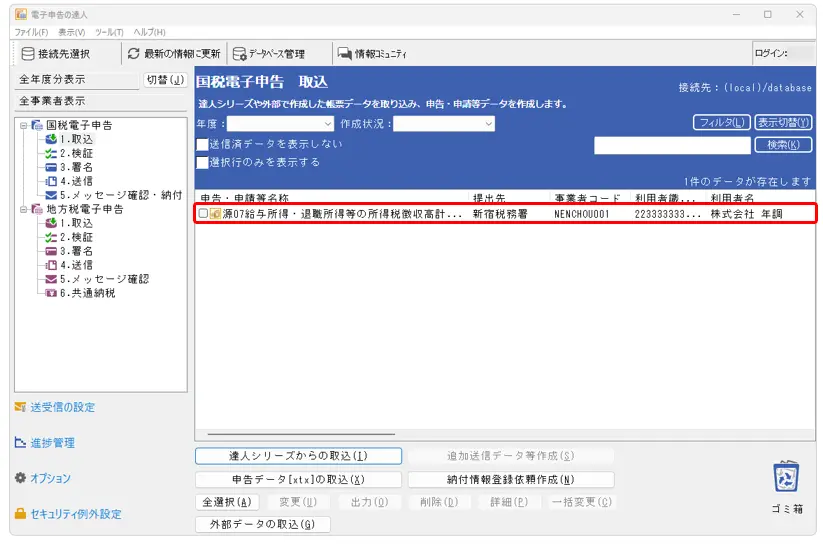Click 達人シリーズからの取込 button
823x549 pixels.
click(x=298, y=456)
